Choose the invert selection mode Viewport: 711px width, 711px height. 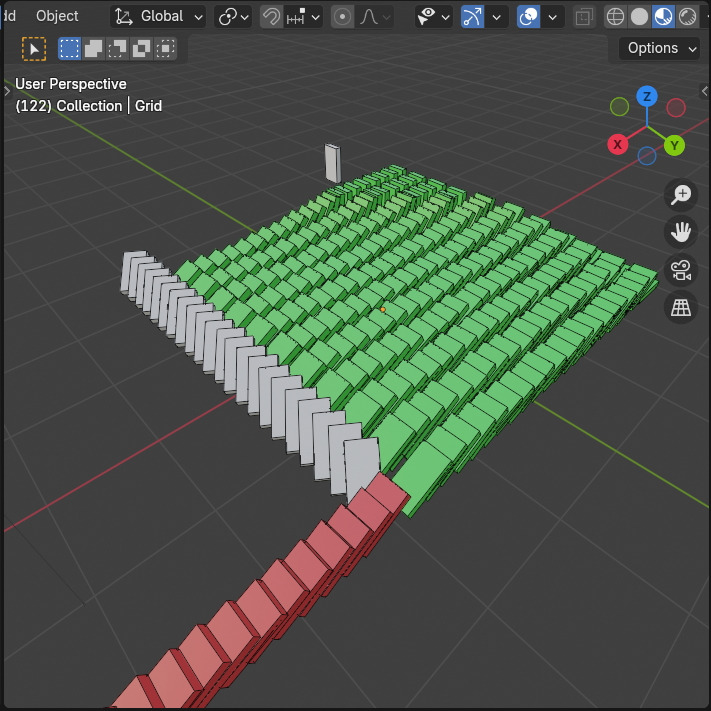(141, 49)
